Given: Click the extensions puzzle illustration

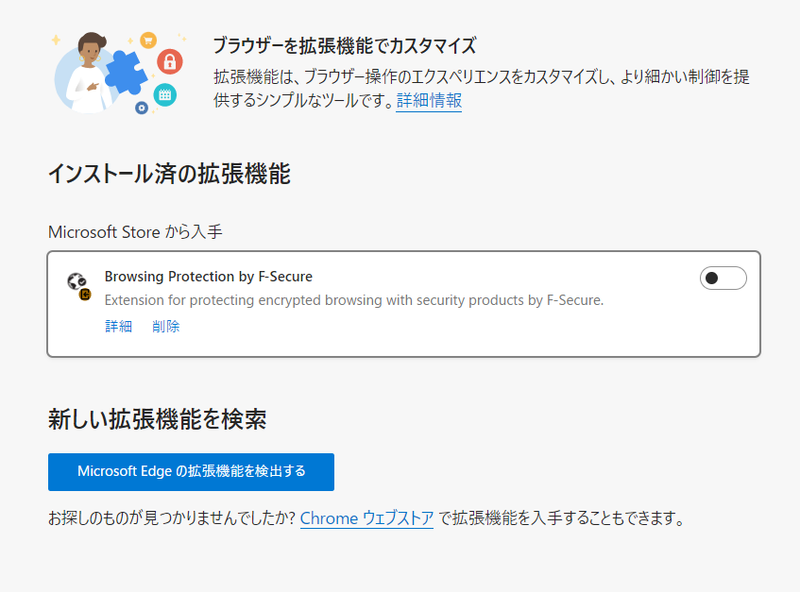Looking at the screenshot, I should coord(119,72).
